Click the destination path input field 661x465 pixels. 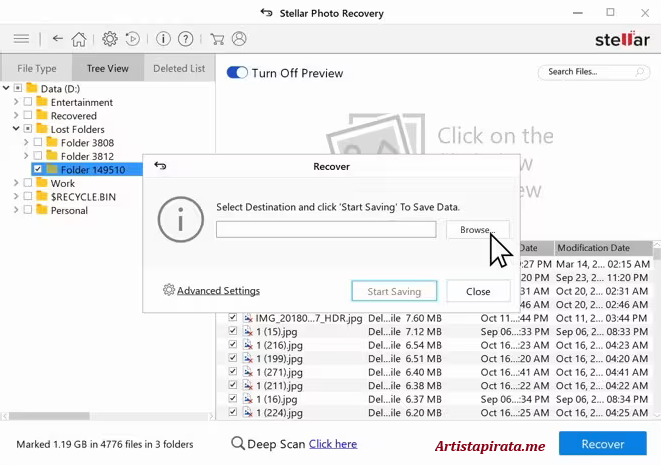(x=326, y=230)
